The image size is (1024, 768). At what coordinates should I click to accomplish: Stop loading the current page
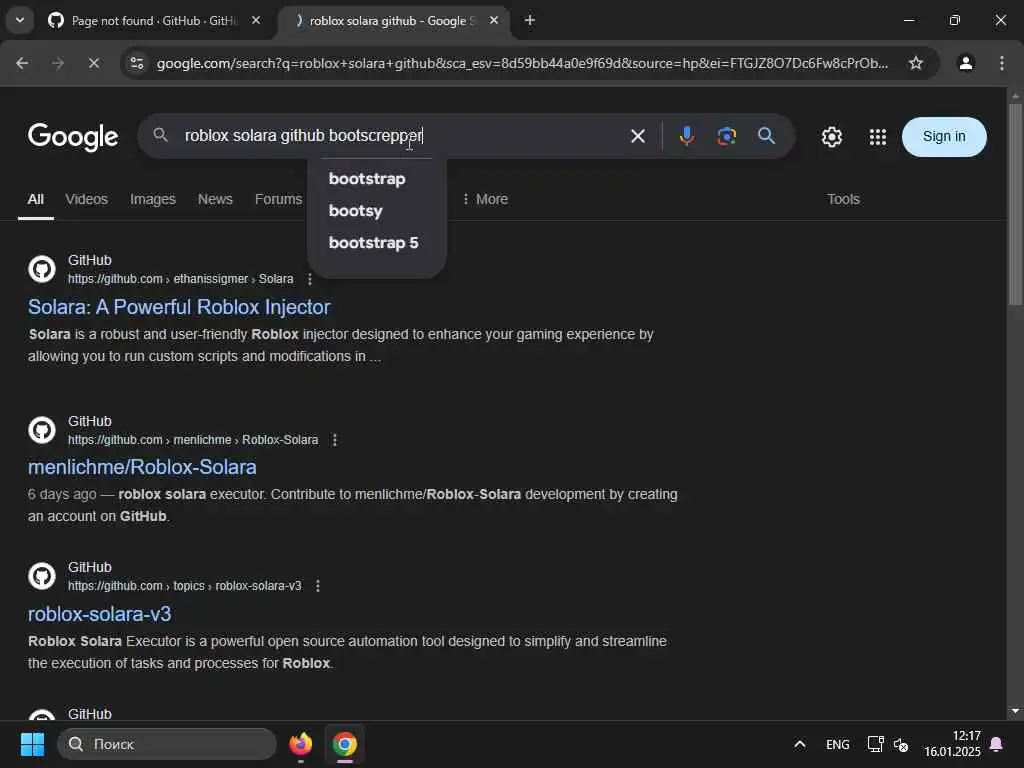[94, 63]
